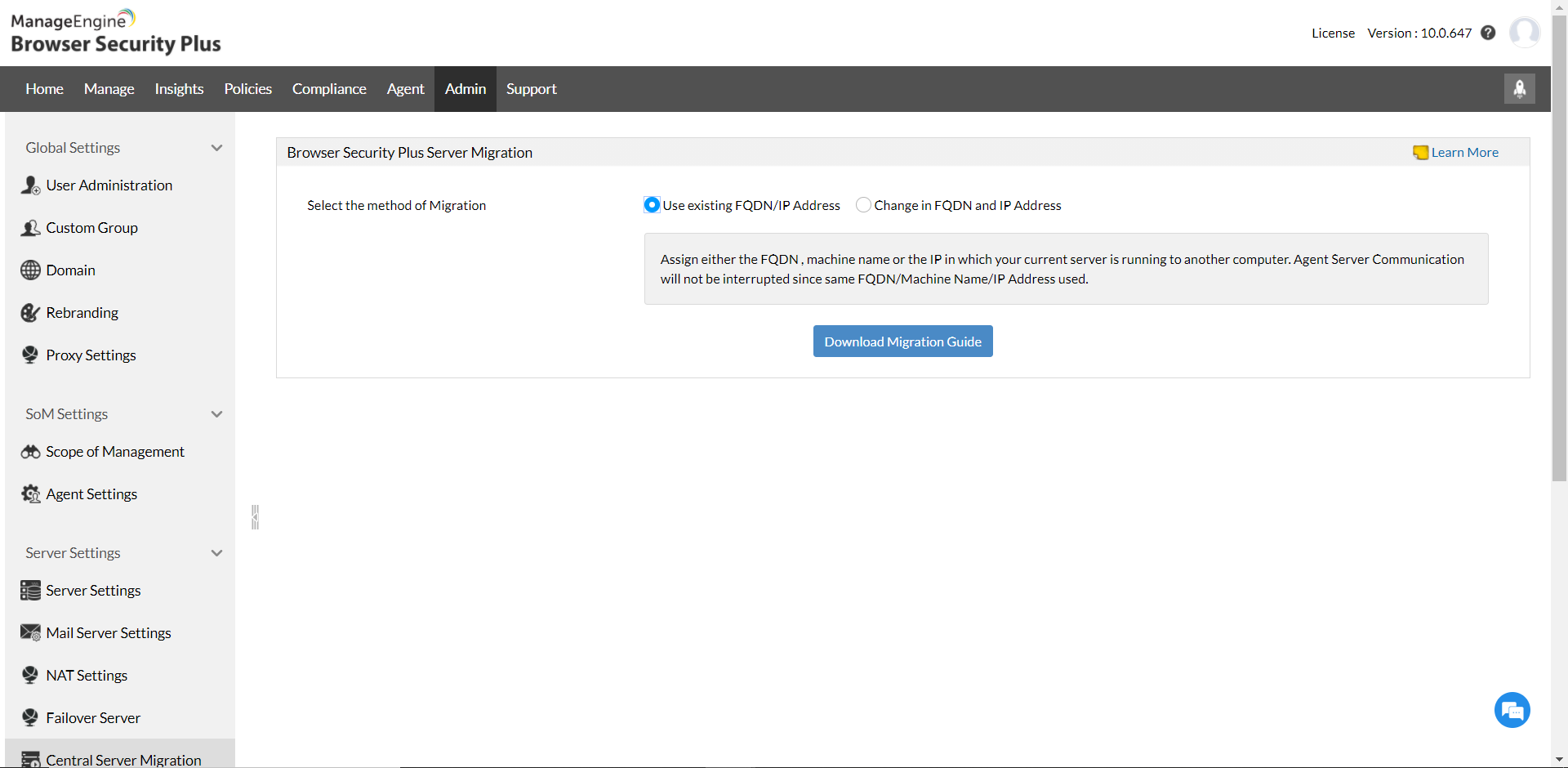
Task: Click the Rebranding paint icon
Action: coord(30,313)
